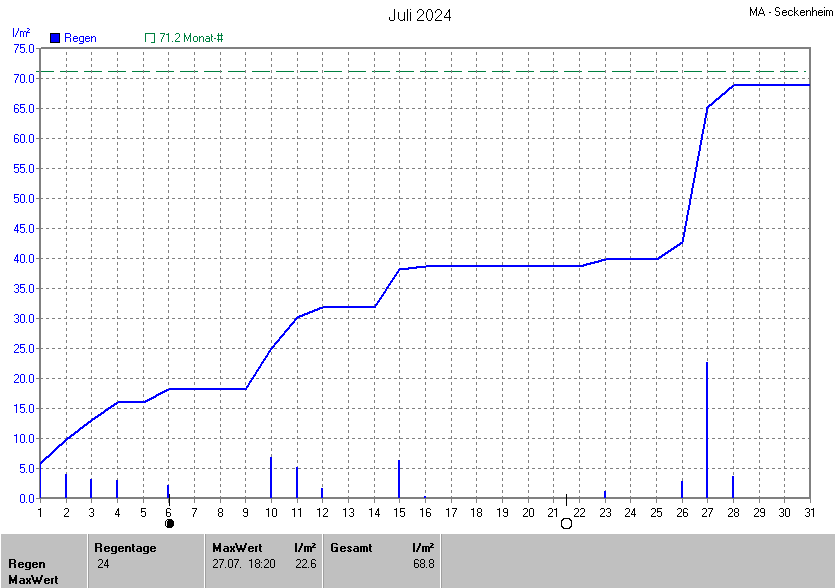Select the Gesamt column header
Viewport: 835px width, 588px height.
click(351, 547)
